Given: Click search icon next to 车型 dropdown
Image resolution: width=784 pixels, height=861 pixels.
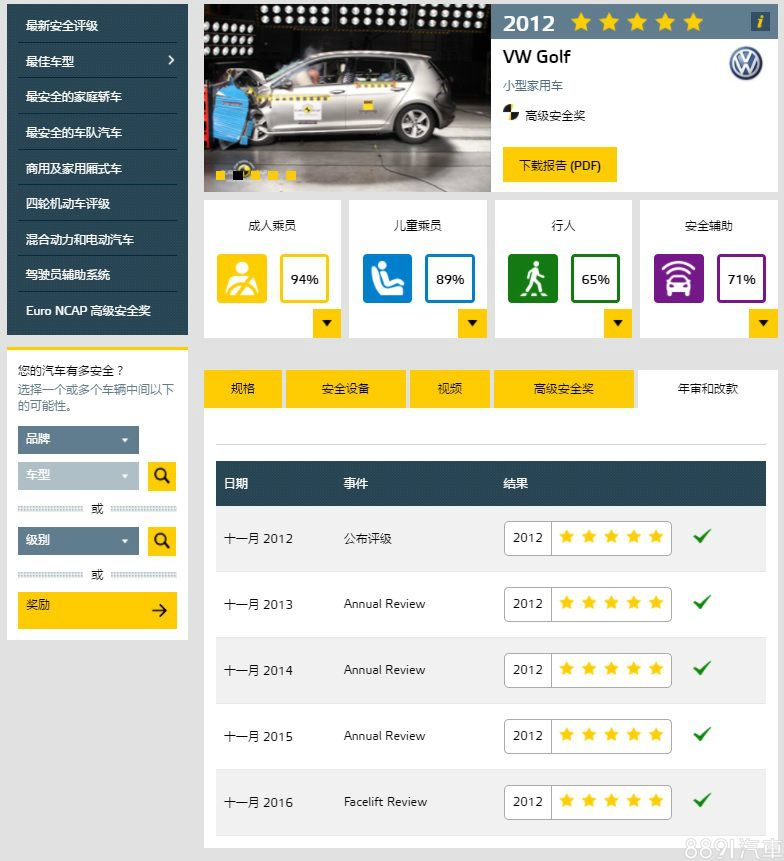Looking at the screenshot, I should tap(162, 476).
